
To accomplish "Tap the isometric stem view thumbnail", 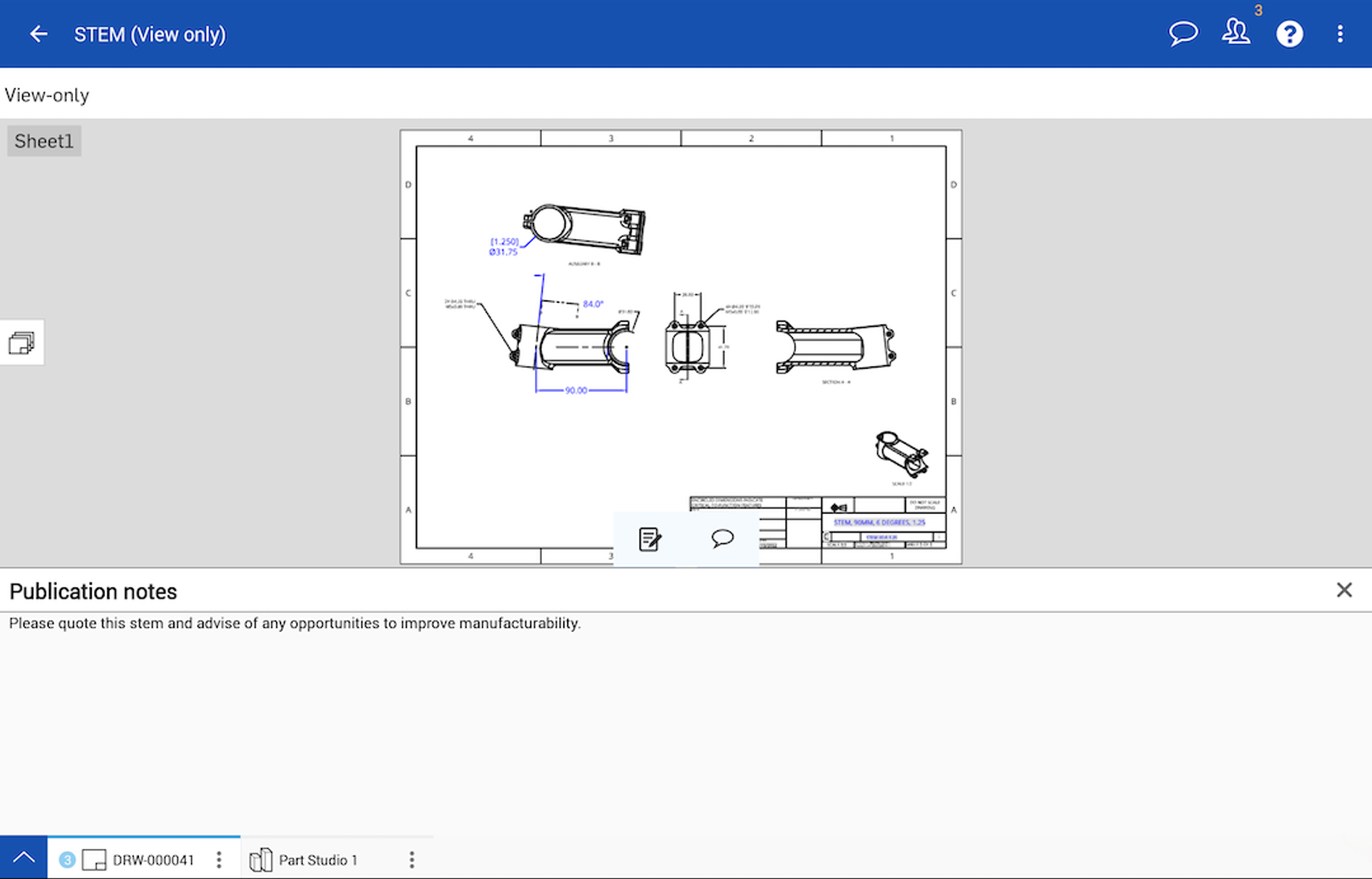I will [900, 453].
